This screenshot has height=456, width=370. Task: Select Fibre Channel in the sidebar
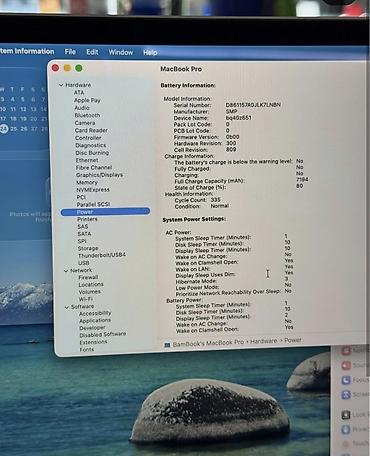click(x=94, y=168)
